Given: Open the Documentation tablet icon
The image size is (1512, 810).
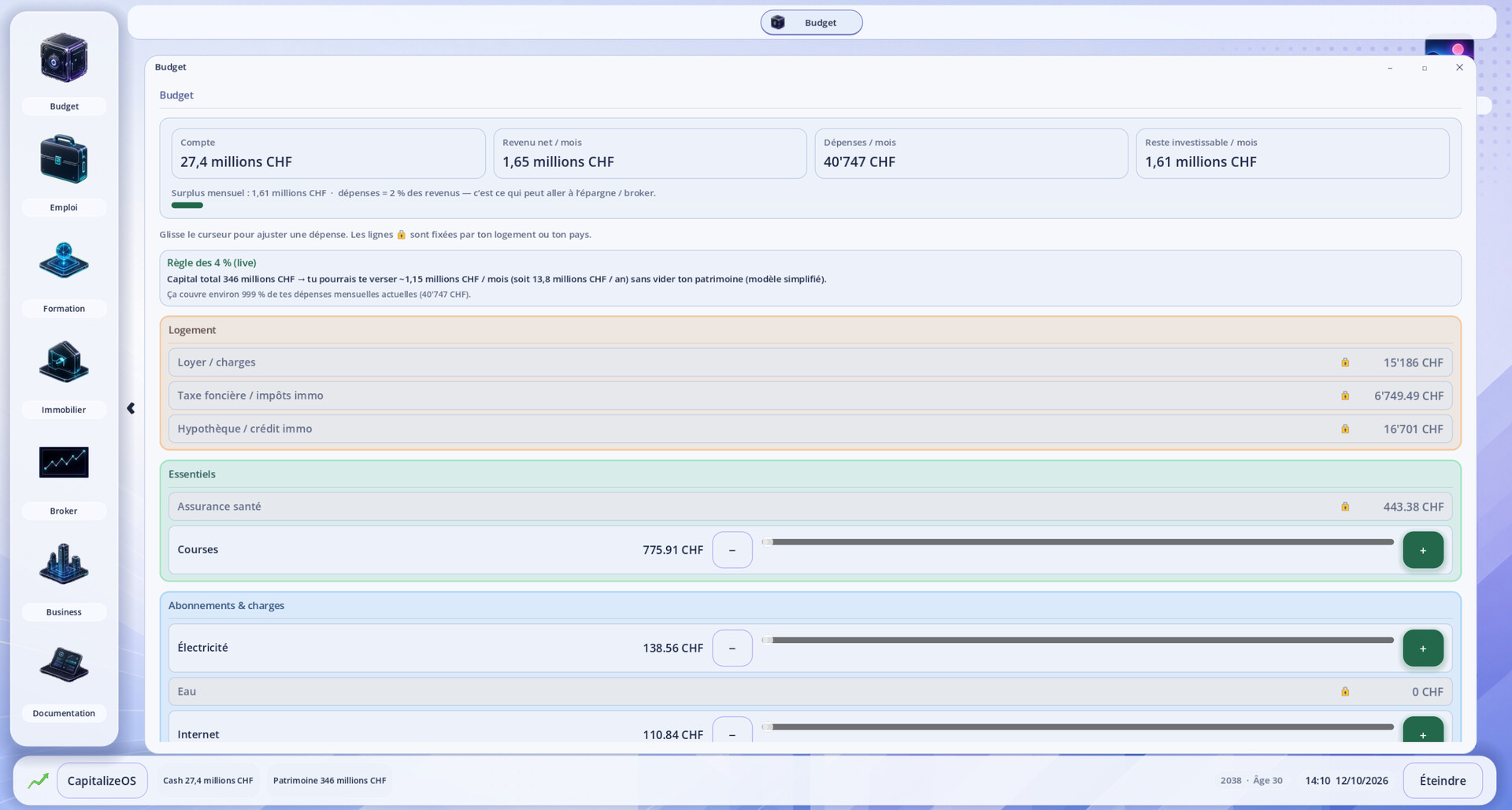Looking at the screenshot, I should pos(64,664).
